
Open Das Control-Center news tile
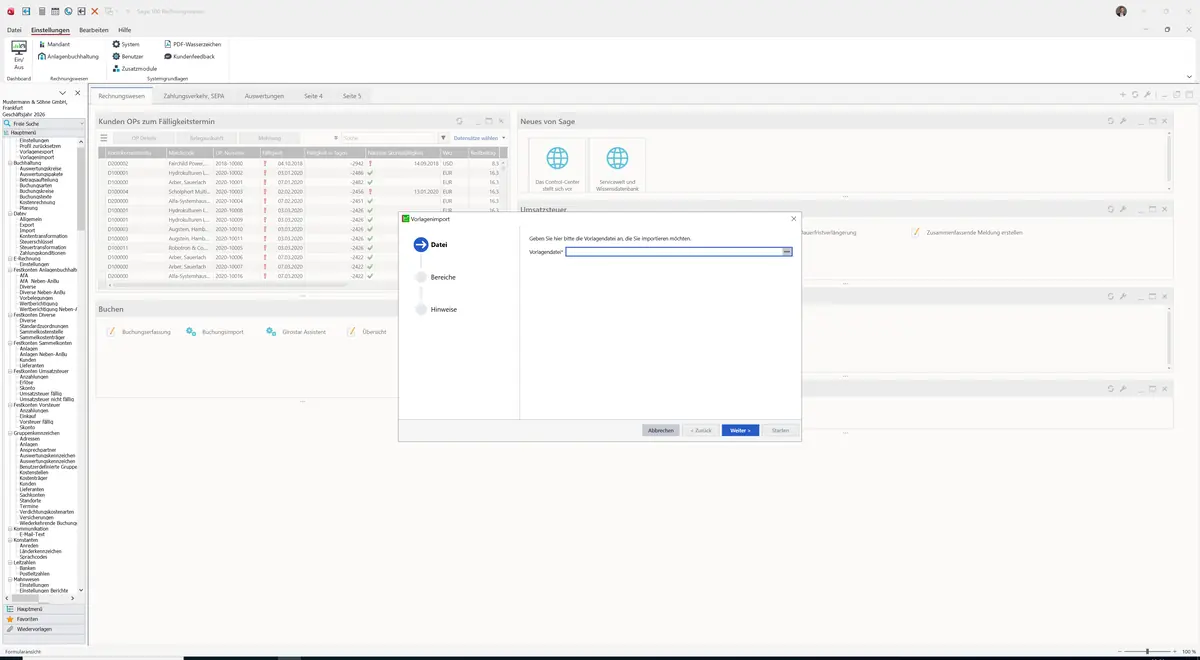coord(557,167)
